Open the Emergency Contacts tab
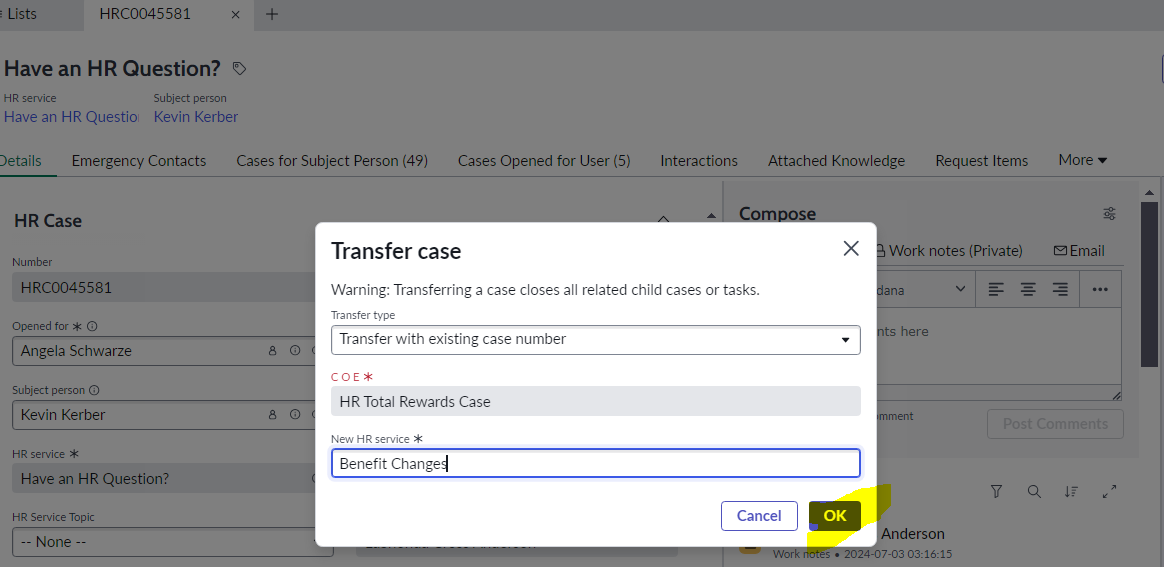1164x567 pixels. coord(139,161)
